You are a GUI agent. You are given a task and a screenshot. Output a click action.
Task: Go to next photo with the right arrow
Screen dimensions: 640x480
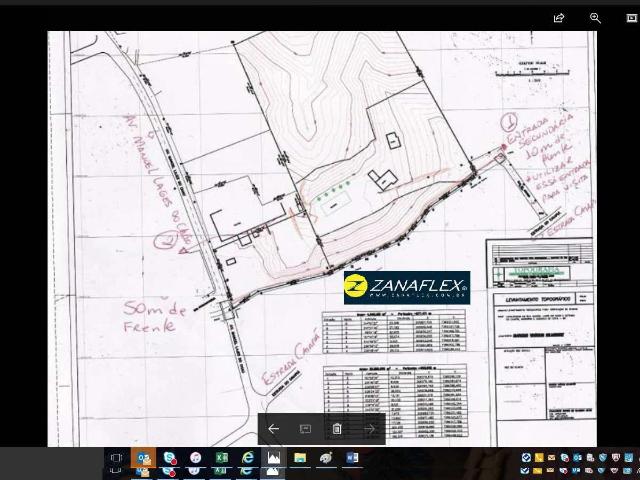coord(369,429)
